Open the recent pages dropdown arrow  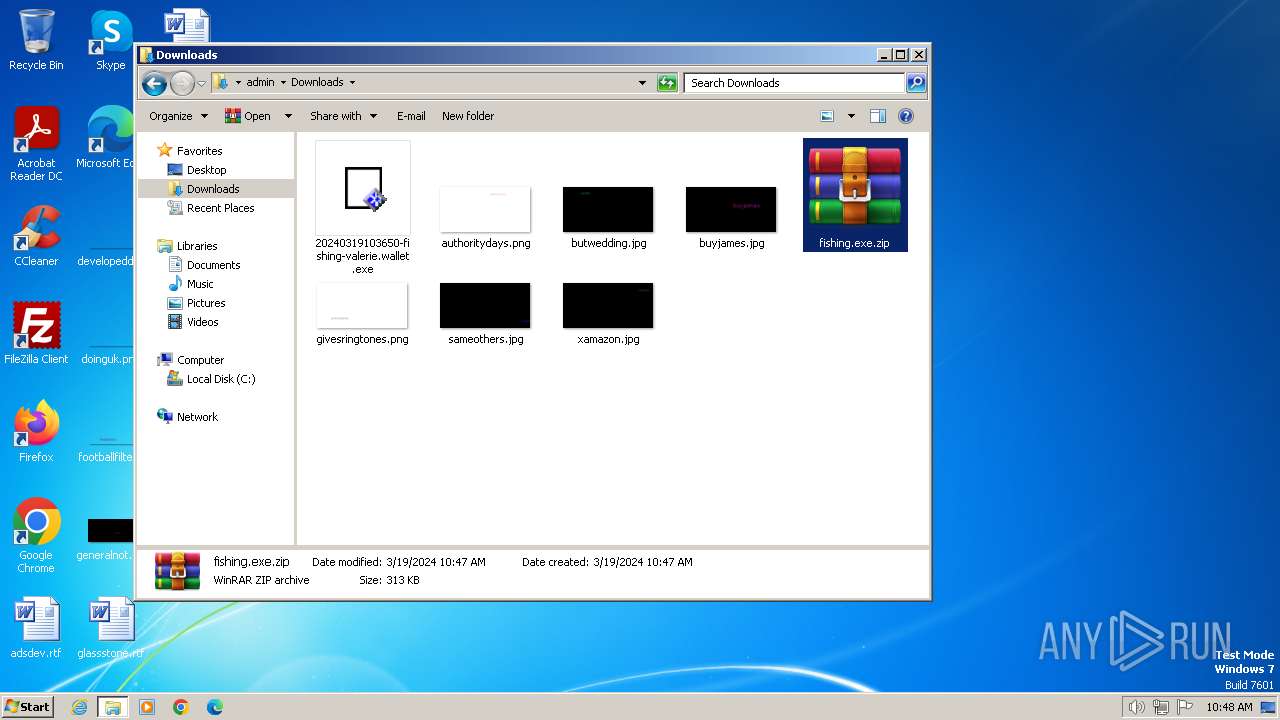coord(201,83)
